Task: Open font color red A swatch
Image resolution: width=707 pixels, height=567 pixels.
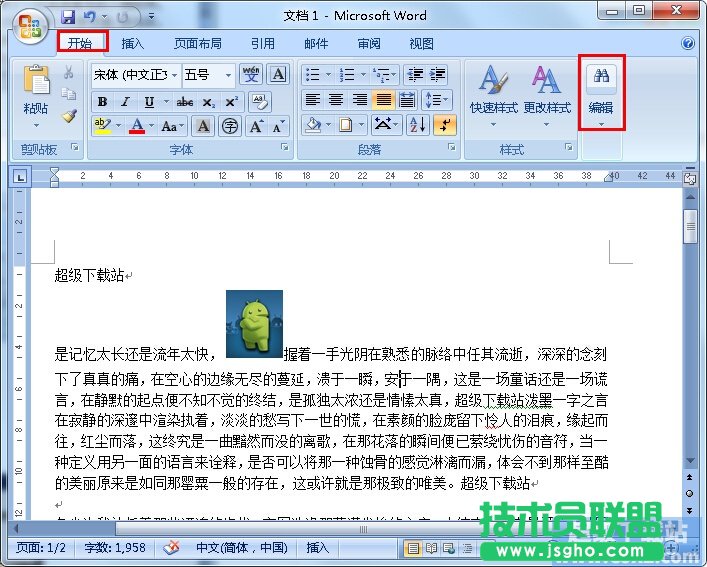Action: 137,126
